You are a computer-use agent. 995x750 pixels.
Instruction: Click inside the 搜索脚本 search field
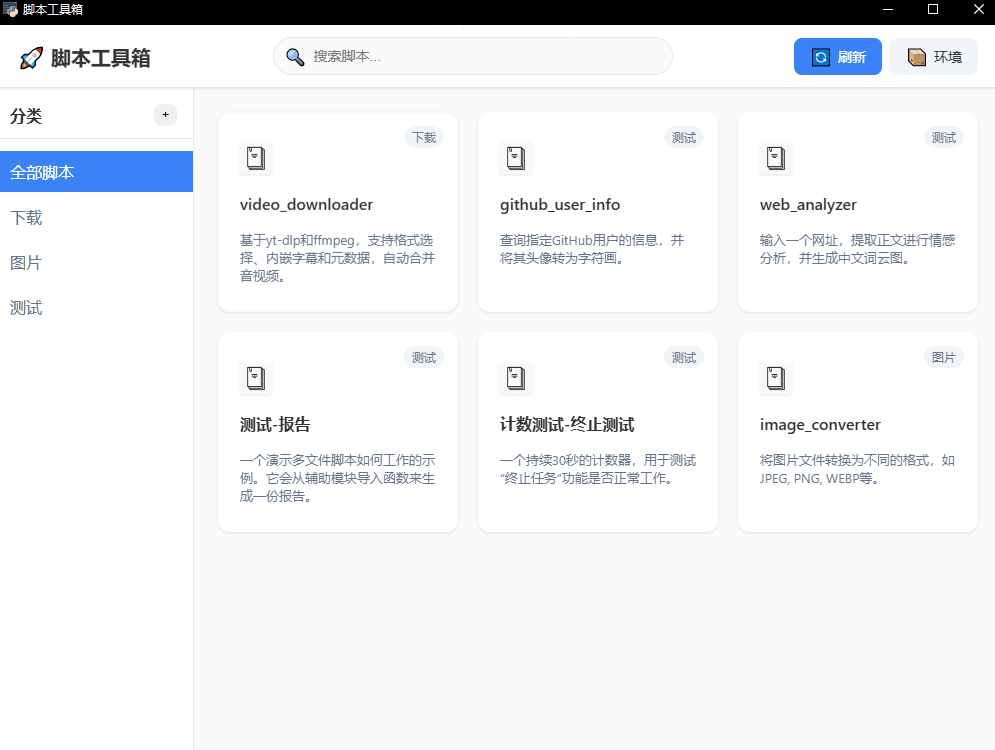(470, 57)
